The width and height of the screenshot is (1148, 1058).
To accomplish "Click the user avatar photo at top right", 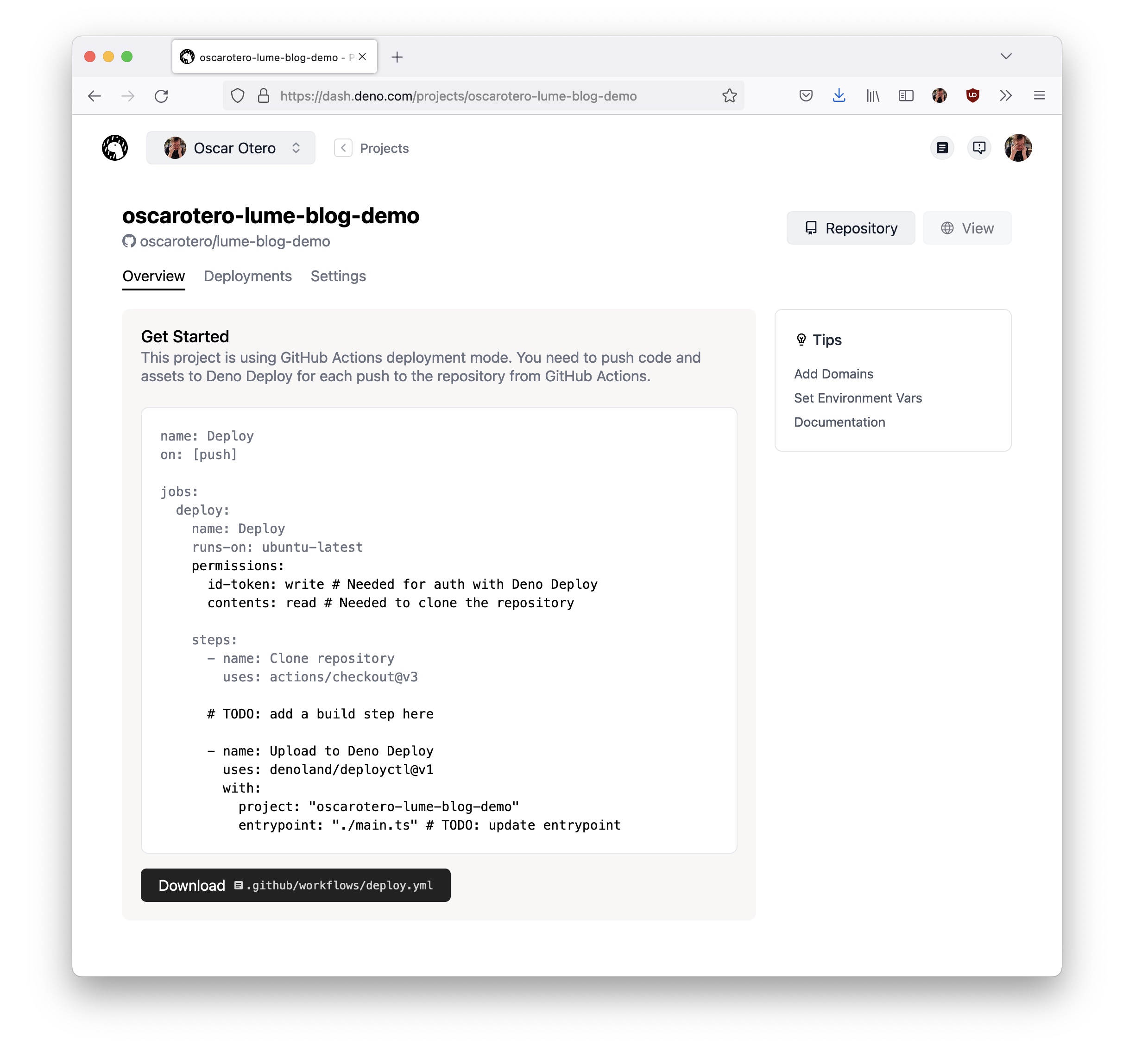I will (1018, 148).
